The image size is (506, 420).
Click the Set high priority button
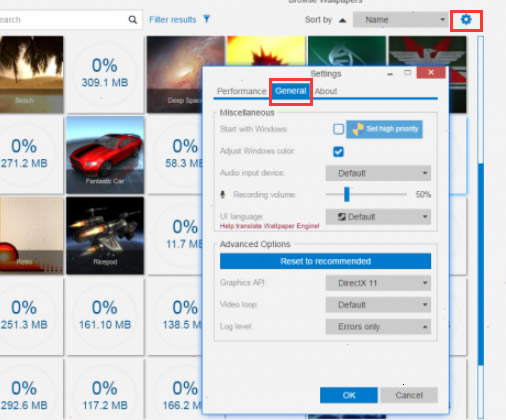(384, 129)
